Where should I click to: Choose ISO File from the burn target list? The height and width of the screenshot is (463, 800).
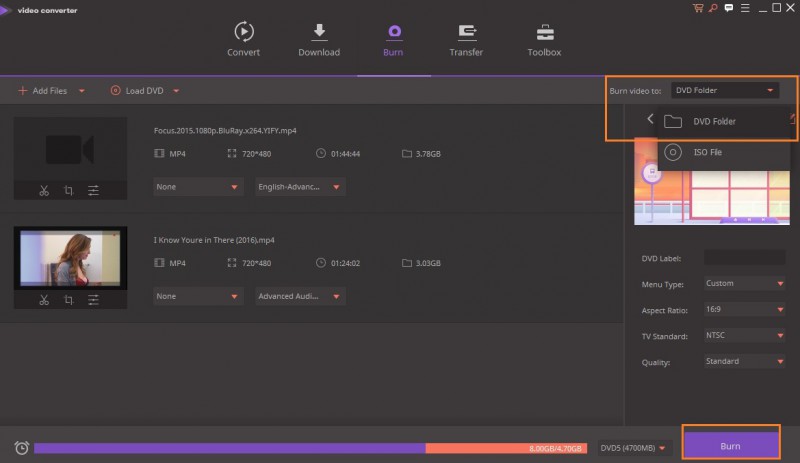tap(707, 153)
